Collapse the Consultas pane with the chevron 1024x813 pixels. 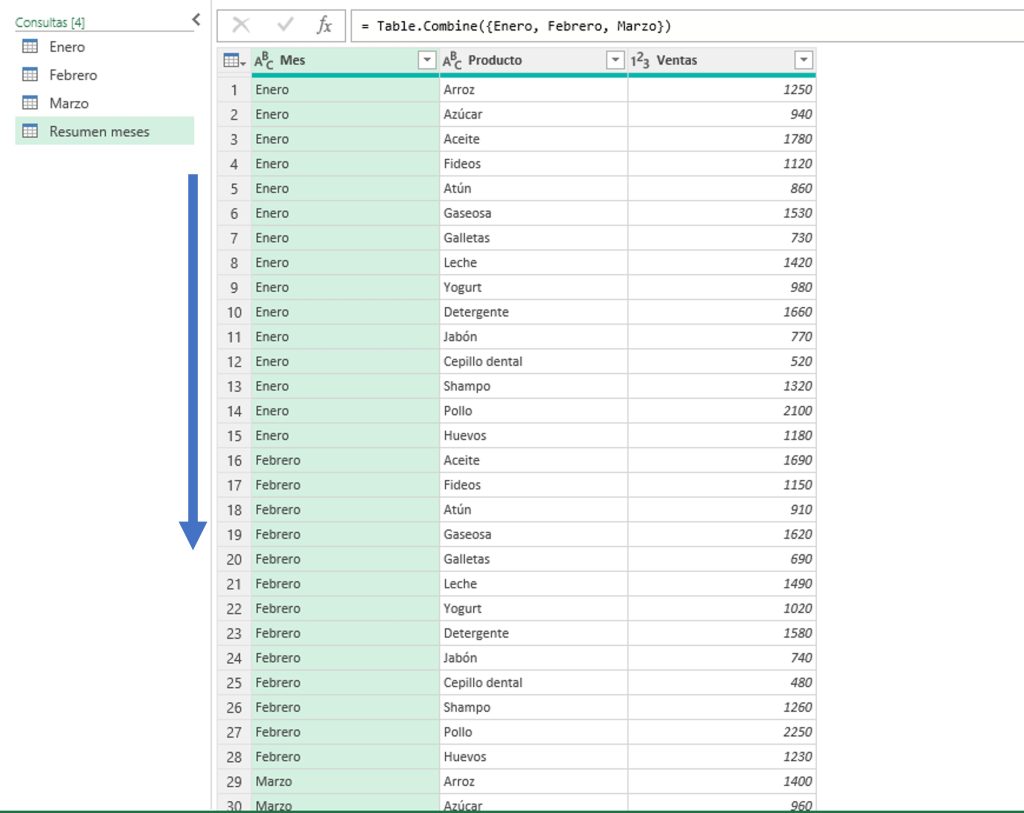pos(196,20)
